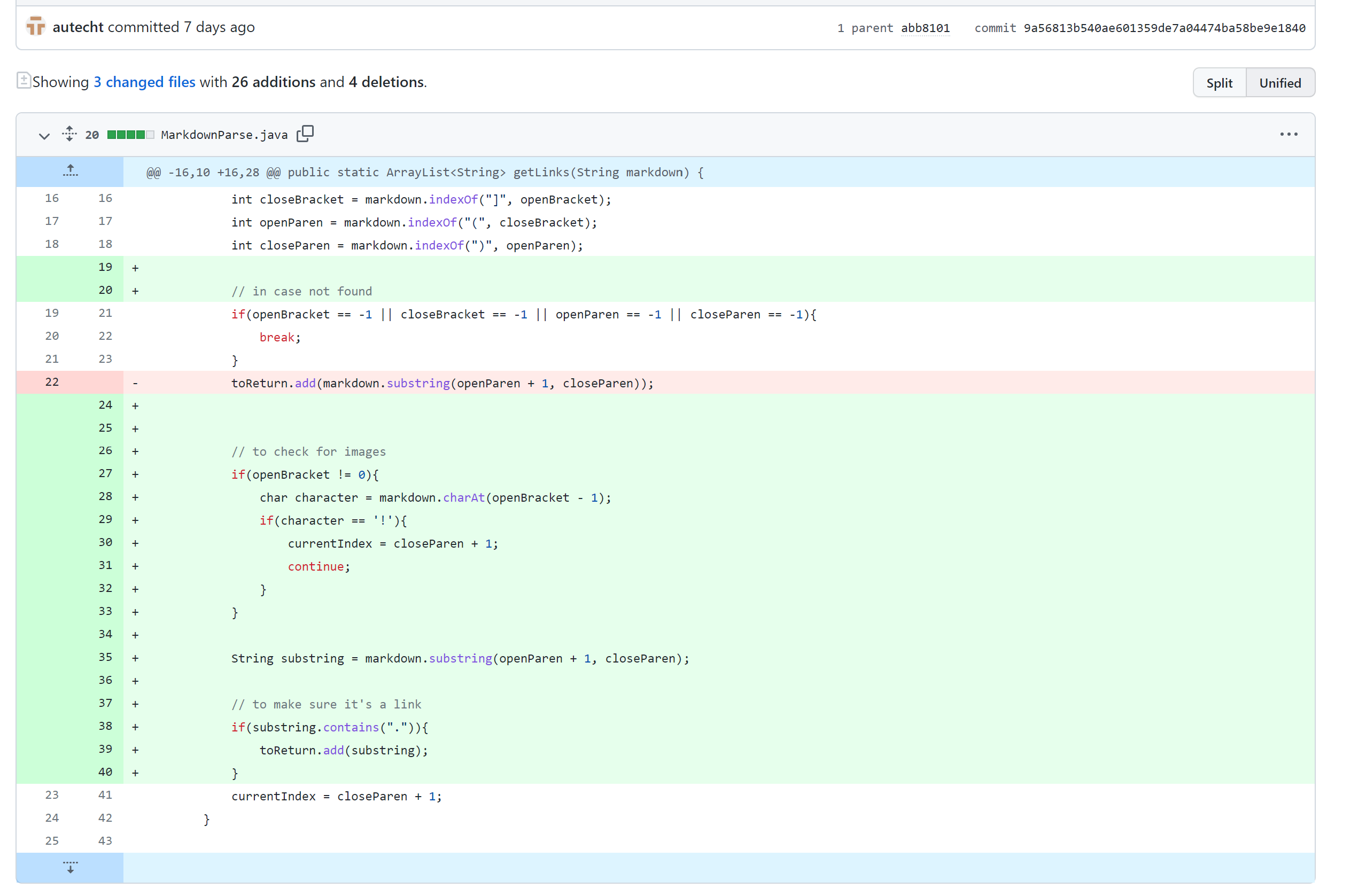This screenshot has width=1358, height=896.
Task: Click the '// to make sure it's a link' comment
Action: (x=327, y=704)
